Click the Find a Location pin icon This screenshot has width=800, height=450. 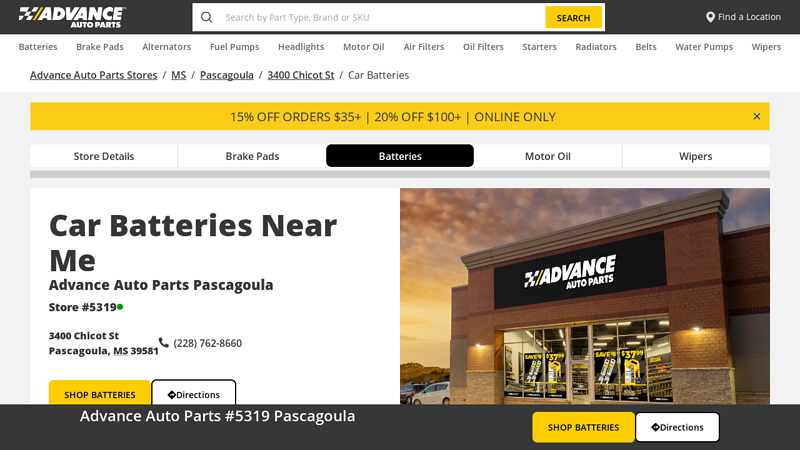[x=710, y=17]
